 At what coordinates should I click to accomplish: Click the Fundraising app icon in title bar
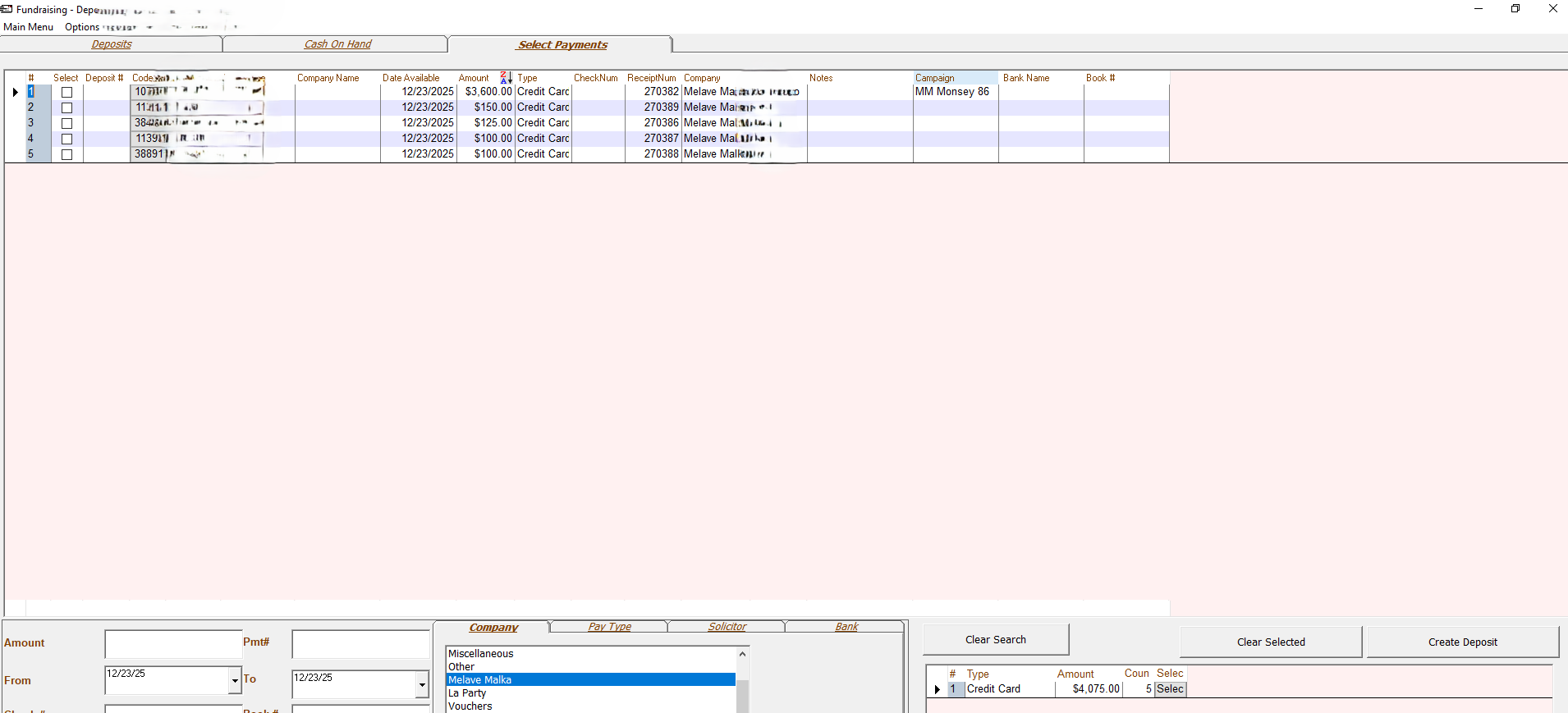tap(7, 9)
